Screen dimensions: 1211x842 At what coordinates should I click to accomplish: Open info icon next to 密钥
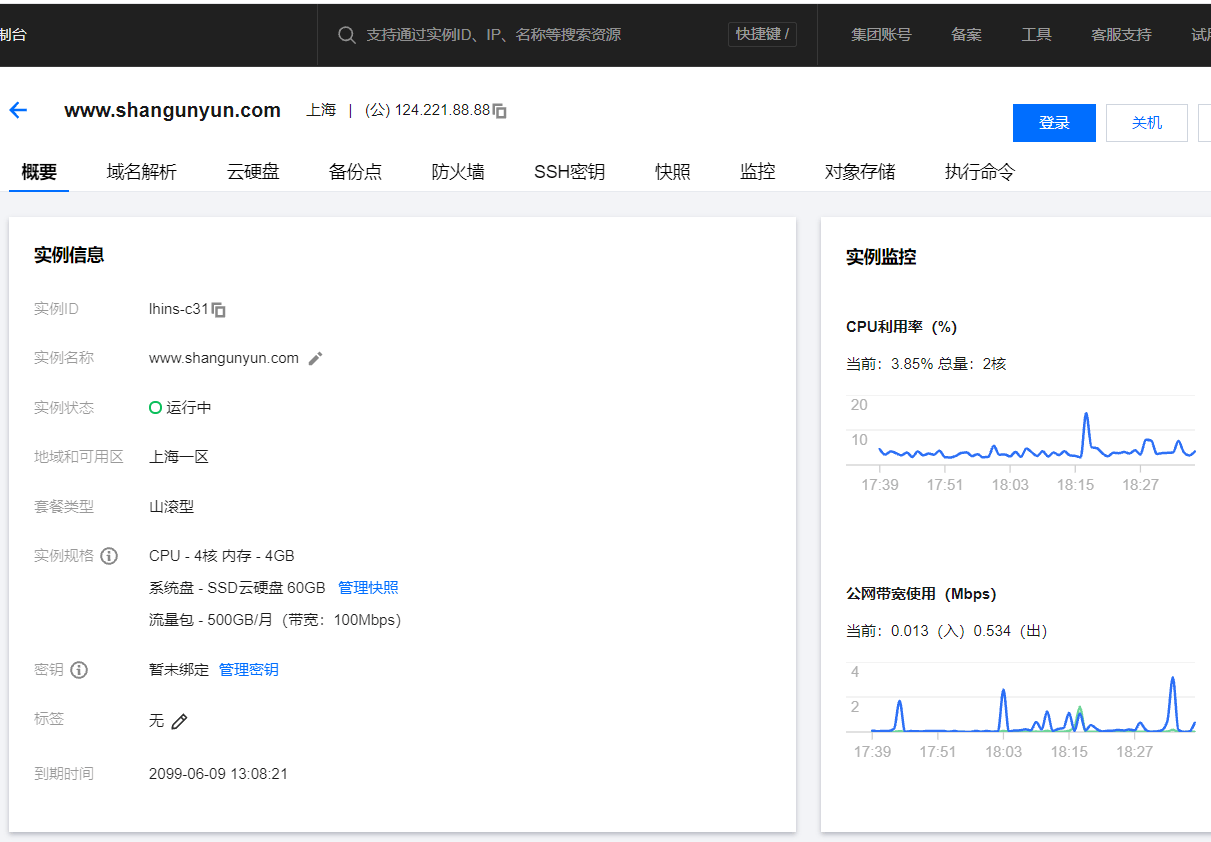79,670
